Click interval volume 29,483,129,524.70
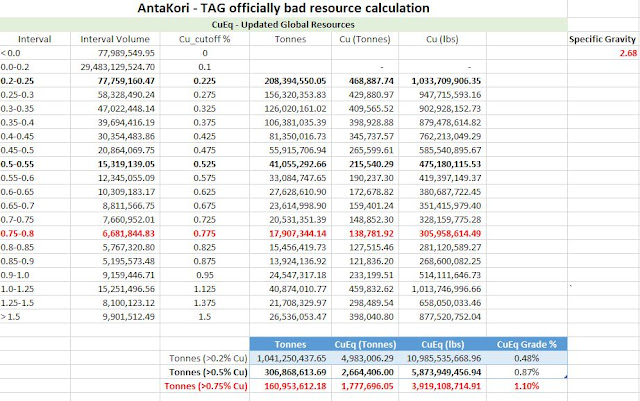The height and width of the screenshot is (401, 640). tap(118, 67)
